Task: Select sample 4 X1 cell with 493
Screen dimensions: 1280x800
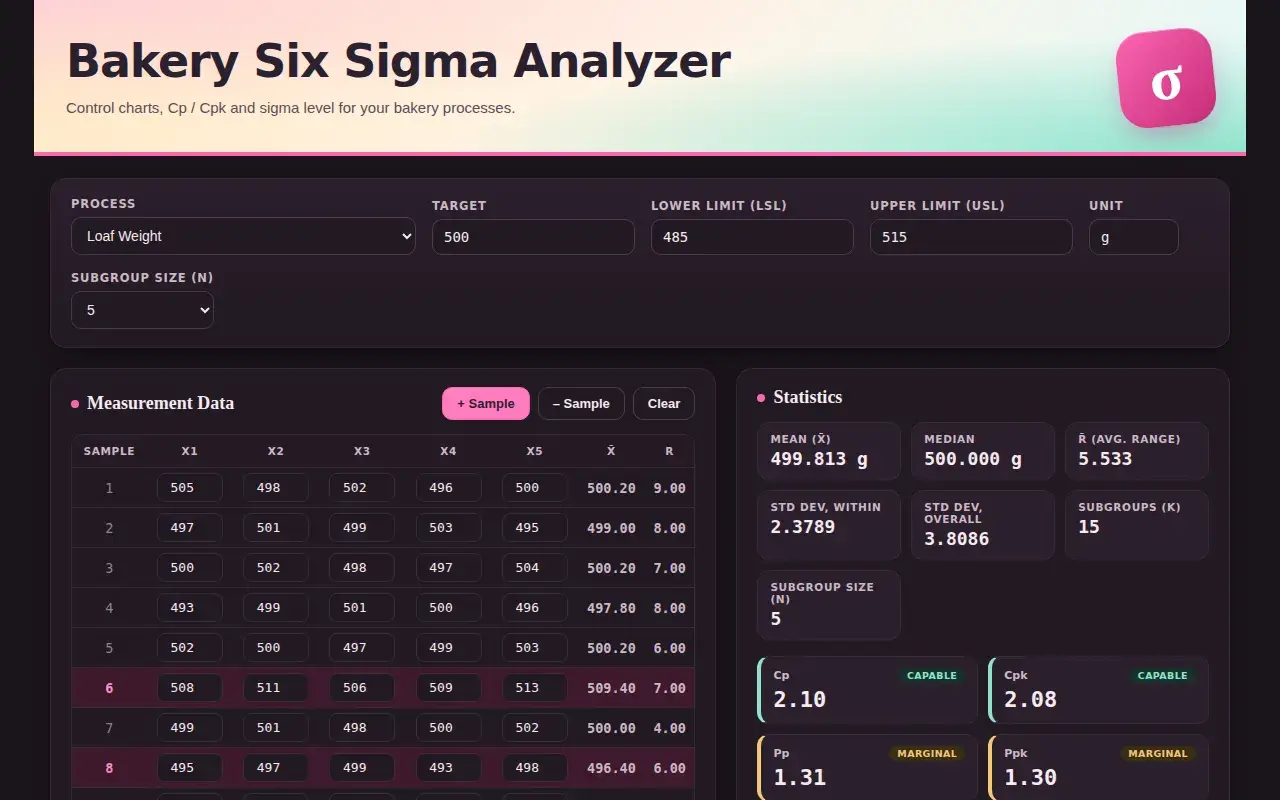Action: click(x=190, y=608)
